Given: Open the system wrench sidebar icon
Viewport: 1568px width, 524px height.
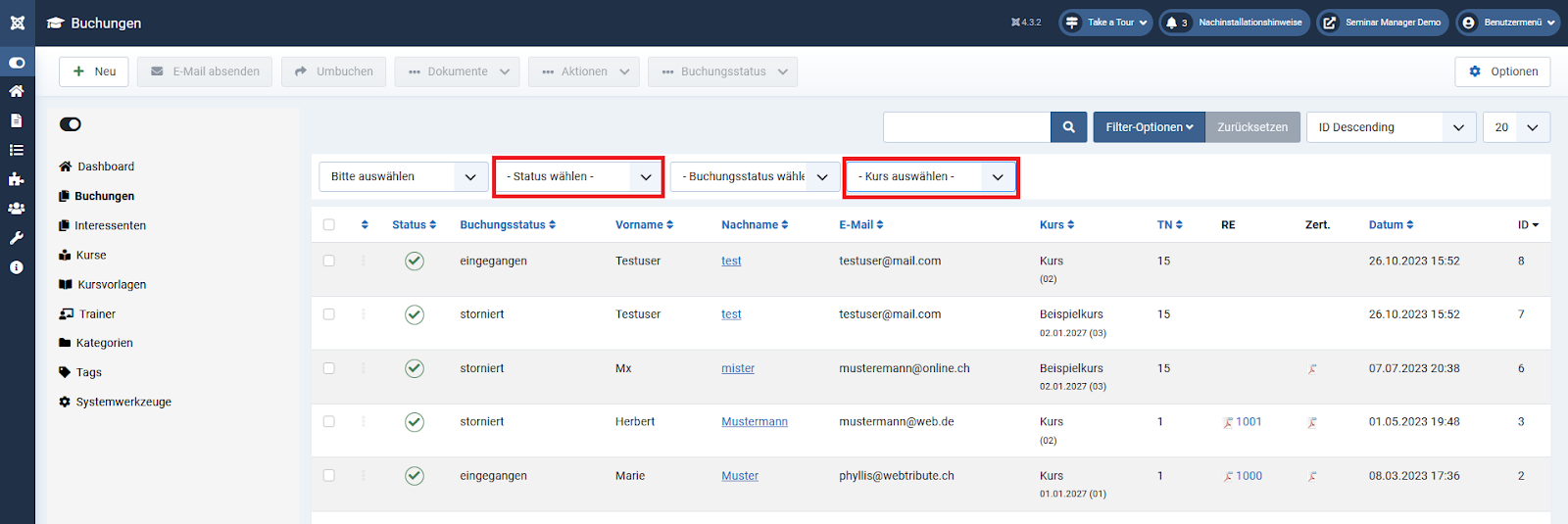Looking at the screenshot, I should [x=17, y=238].
